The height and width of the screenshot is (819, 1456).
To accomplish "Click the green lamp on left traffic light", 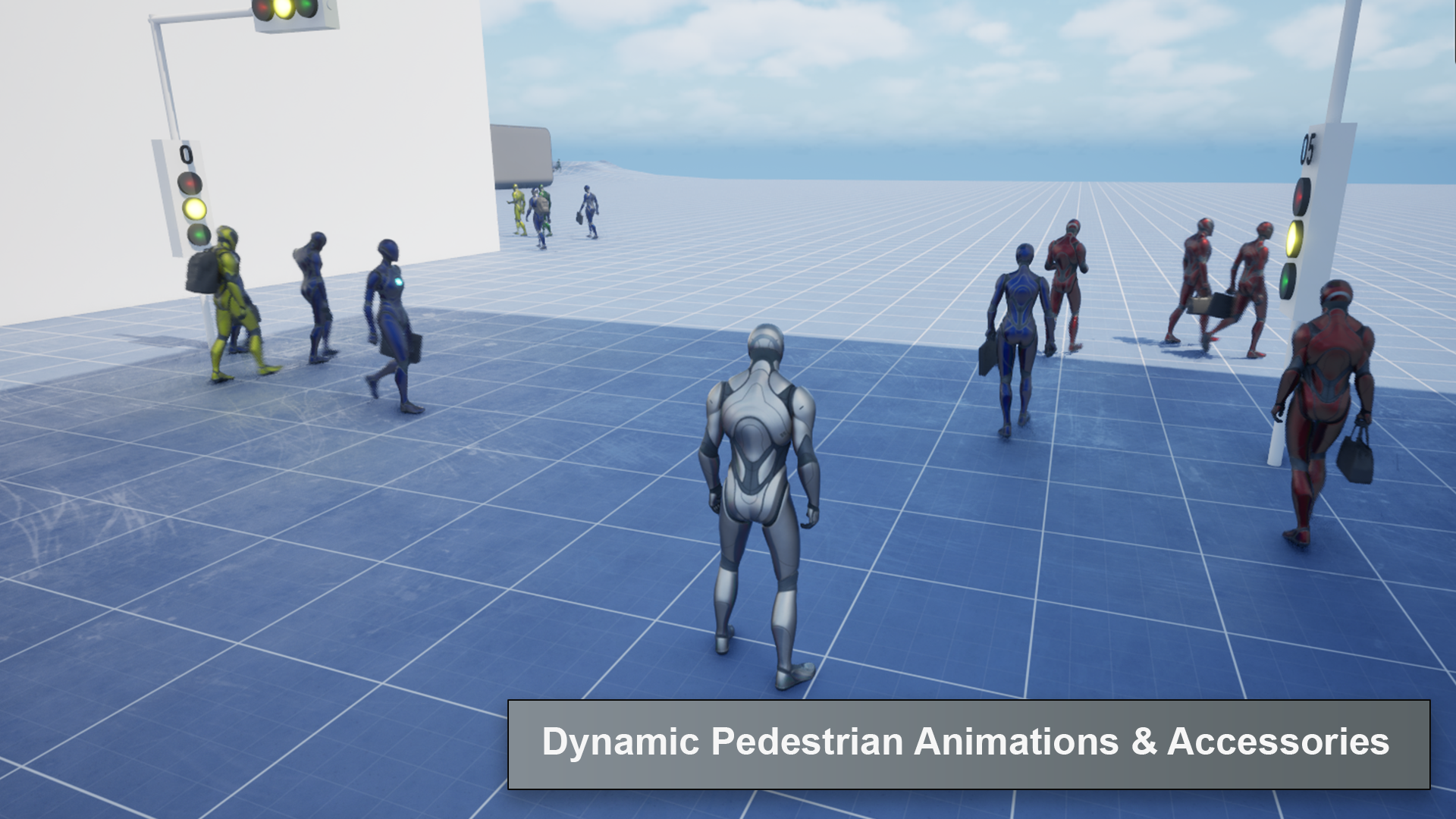I will tap(198, 234).
